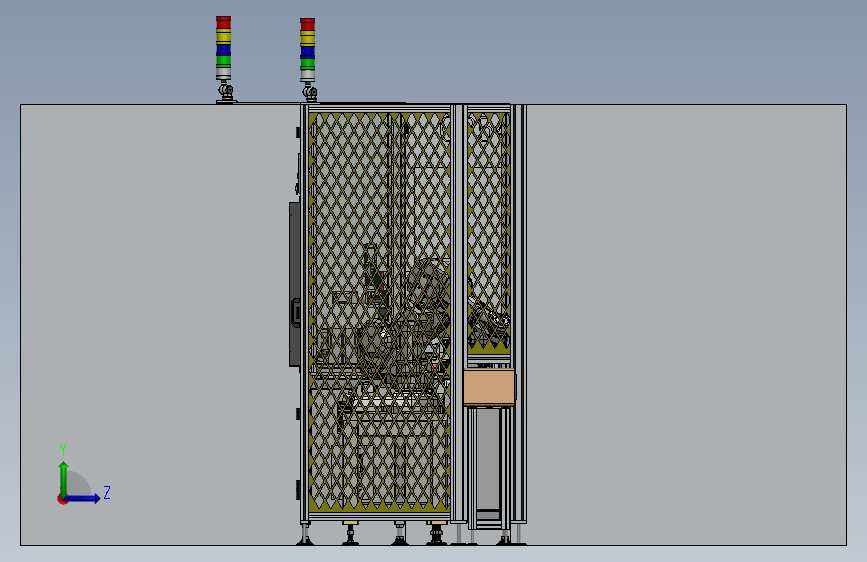The image size is (867, 562).
Task: Select the large yellow wire mesh guard panel
Action: click(379, 311)
